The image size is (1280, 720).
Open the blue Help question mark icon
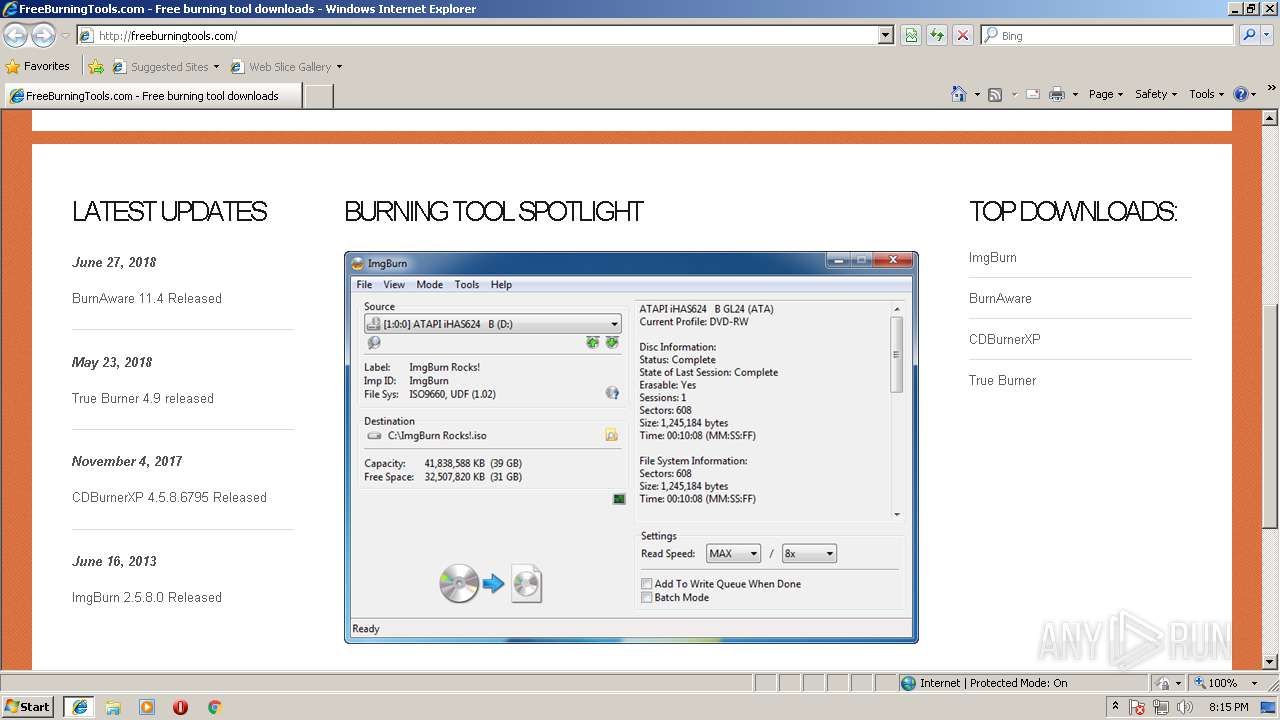(1241, 94)
